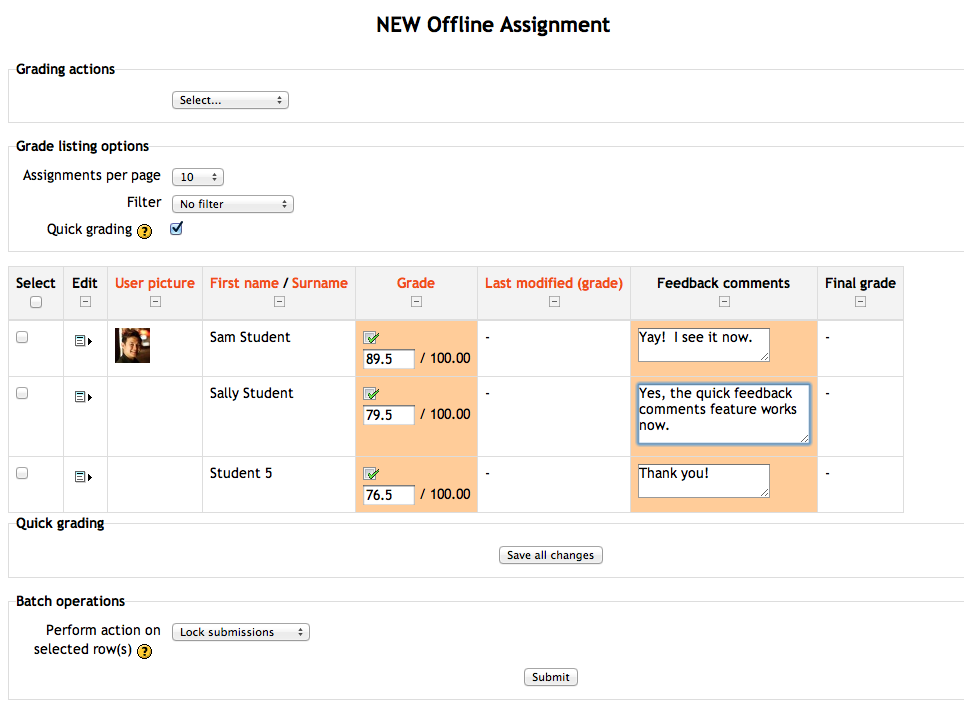Open the Assignments per page dropdown
This screenshot has height=714, width=964.
click(198, 177)
